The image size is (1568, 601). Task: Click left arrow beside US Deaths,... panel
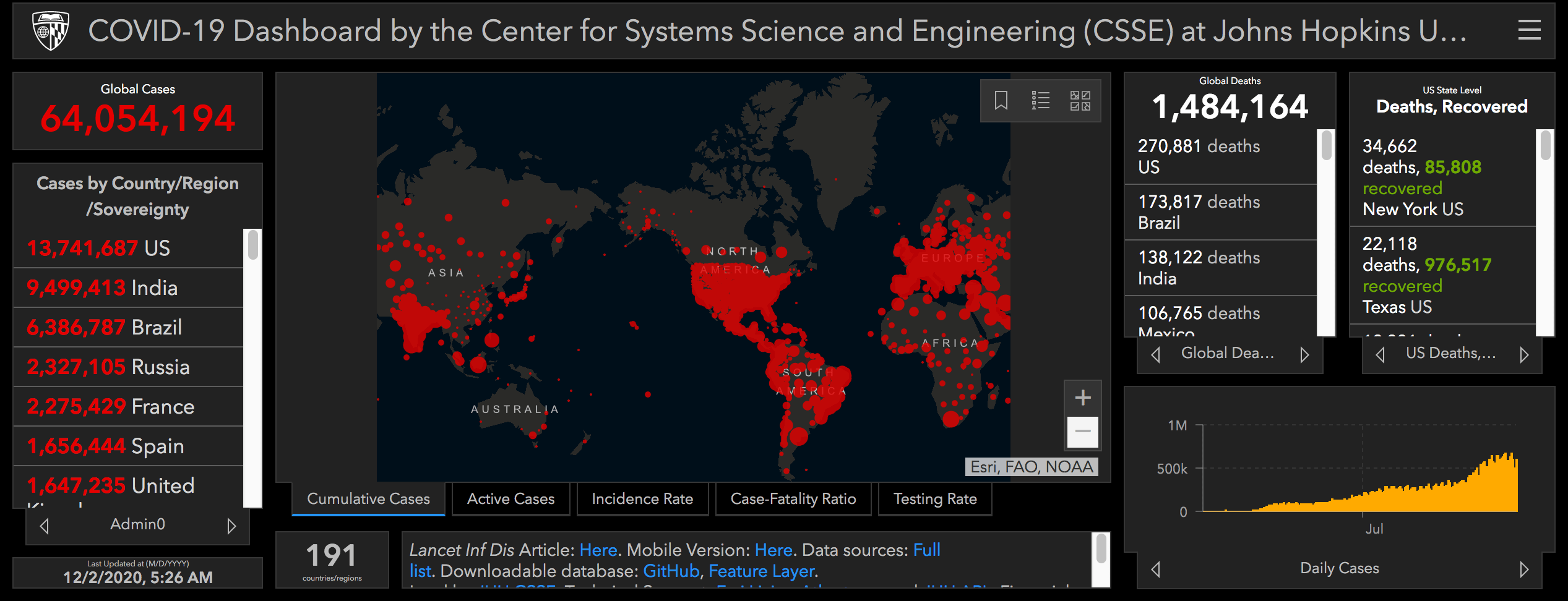point(1380,355)
